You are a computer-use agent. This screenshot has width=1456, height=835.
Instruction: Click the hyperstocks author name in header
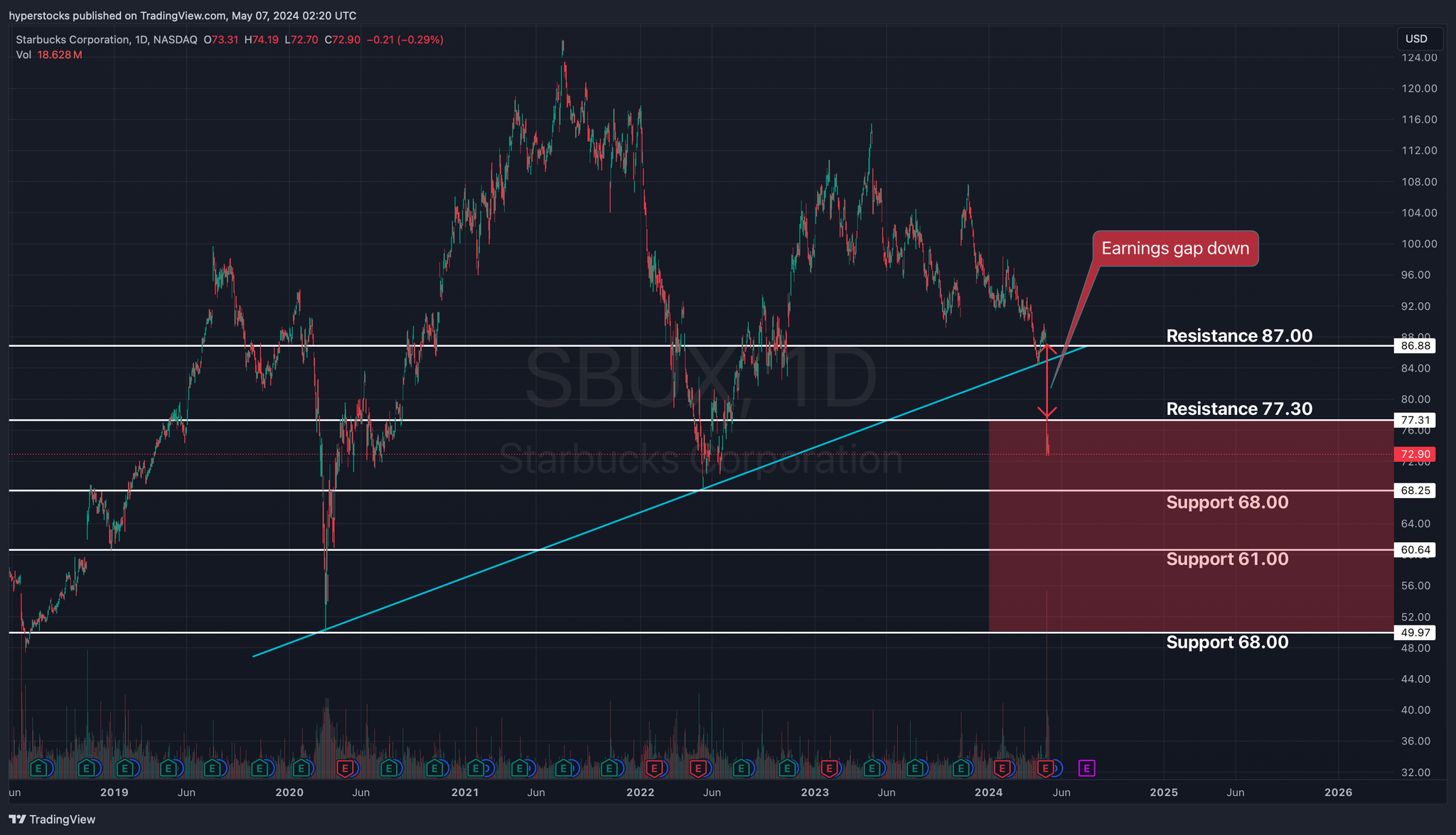(38, 16)
